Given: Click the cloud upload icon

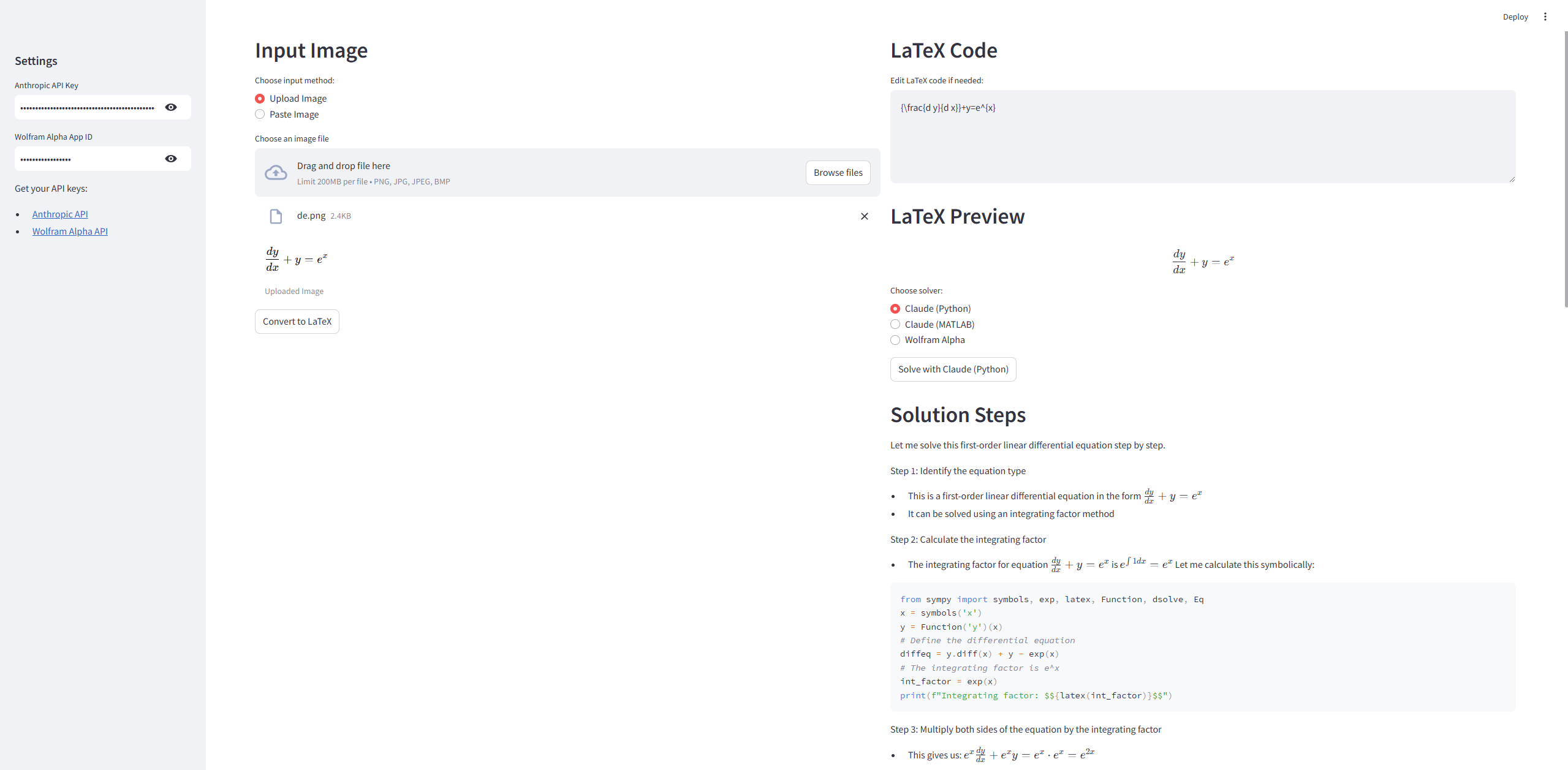Looking at the screenshot, I should pyautogui.click(x=276, y=173).
